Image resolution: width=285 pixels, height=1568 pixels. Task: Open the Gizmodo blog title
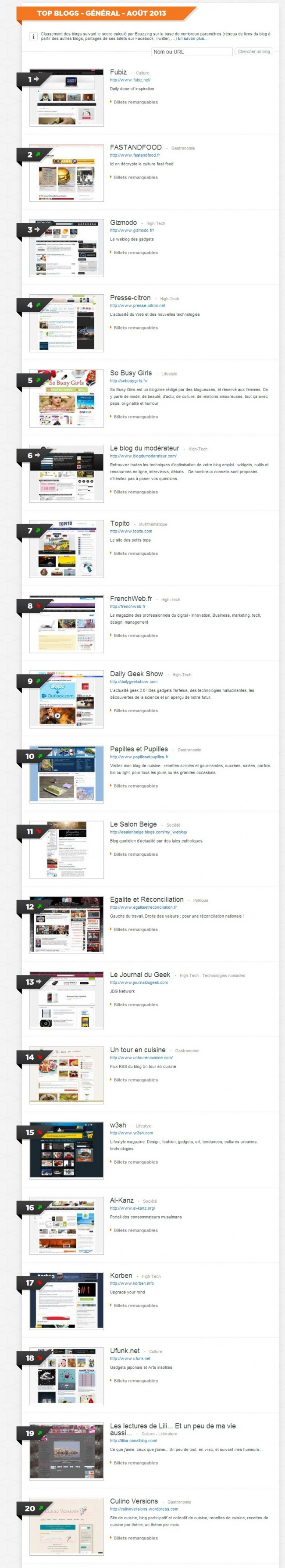coord(123,223)
